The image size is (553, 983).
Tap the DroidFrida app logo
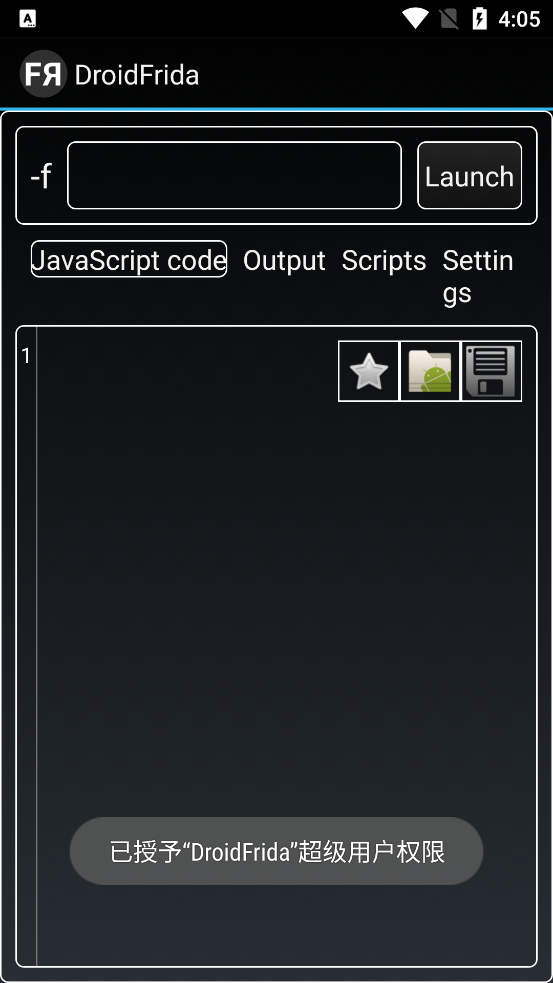pos(43,74)
